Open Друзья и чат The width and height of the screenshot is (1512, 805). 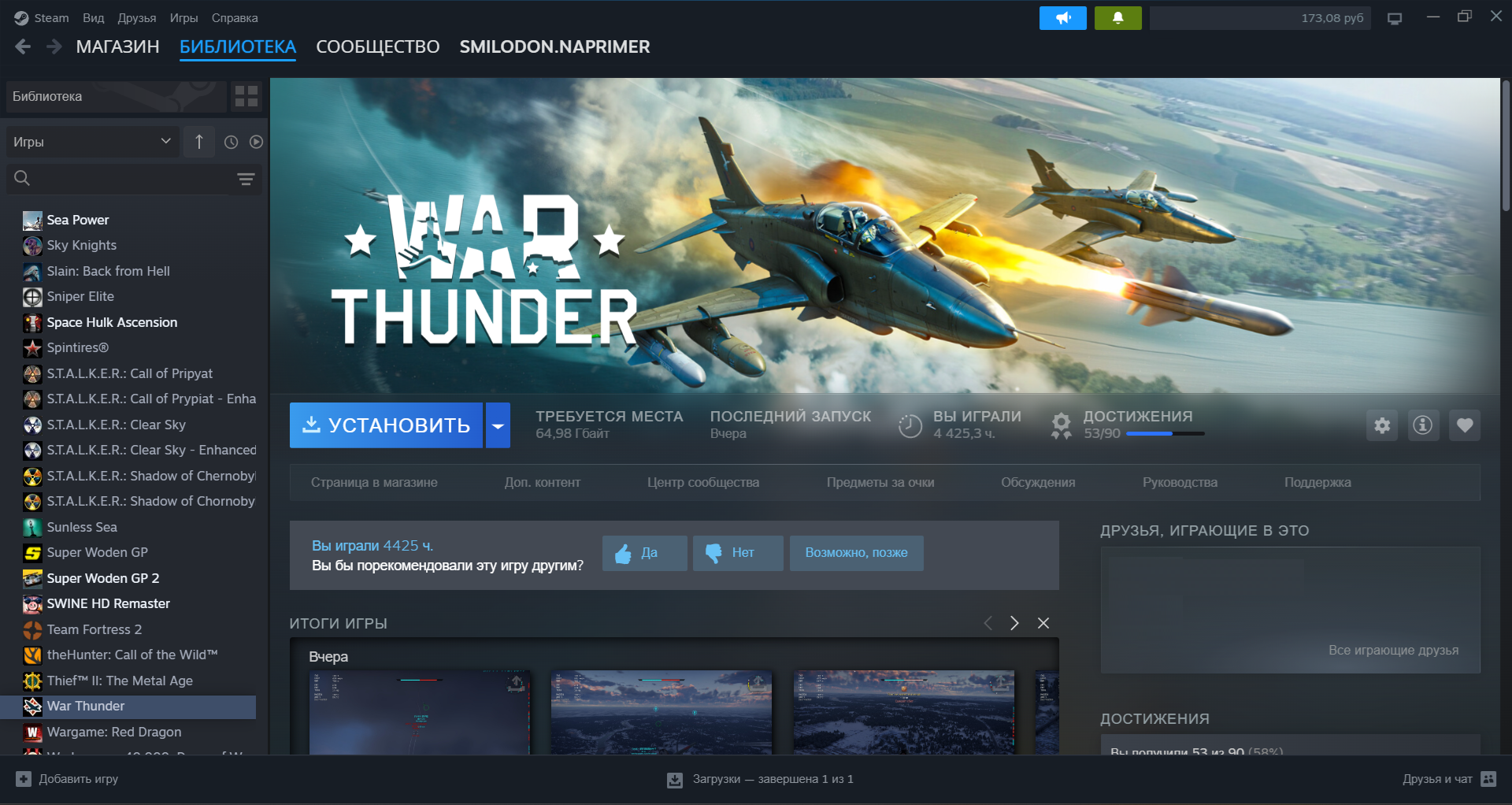click(x=1449, y=779)
